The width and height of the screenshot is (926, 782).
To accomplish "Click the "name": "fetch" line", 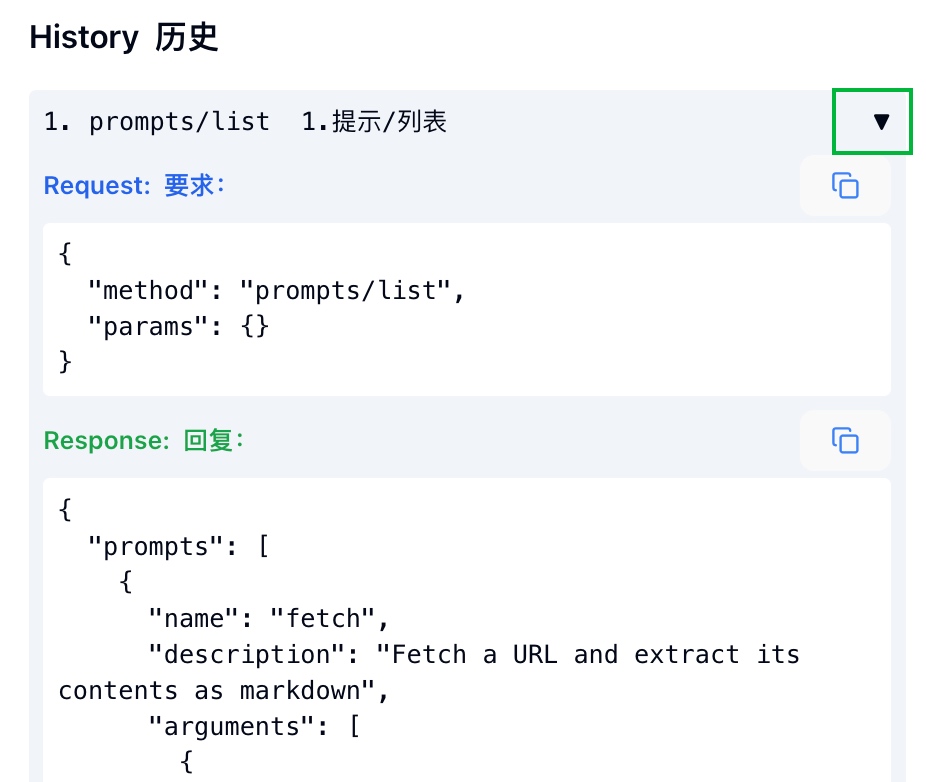I will [x=269, y=618].
